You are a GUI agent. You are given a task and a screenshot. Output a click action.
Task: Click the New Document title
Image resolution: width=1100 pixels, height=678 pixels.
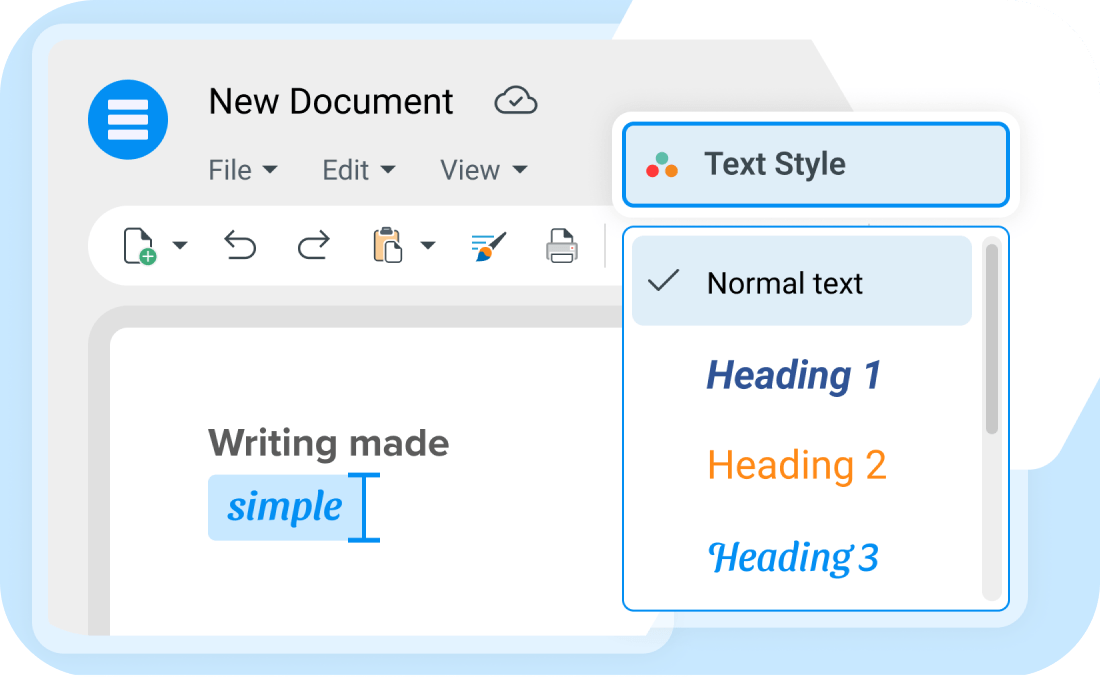331,102
